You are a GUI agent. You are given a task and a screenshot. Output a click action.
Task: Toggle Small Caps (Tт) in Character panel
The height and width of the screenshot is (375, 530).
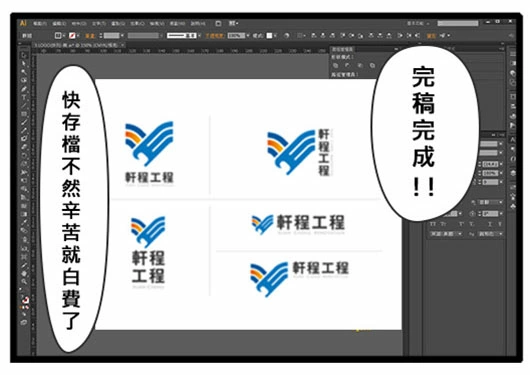click(x=443, y=224)
